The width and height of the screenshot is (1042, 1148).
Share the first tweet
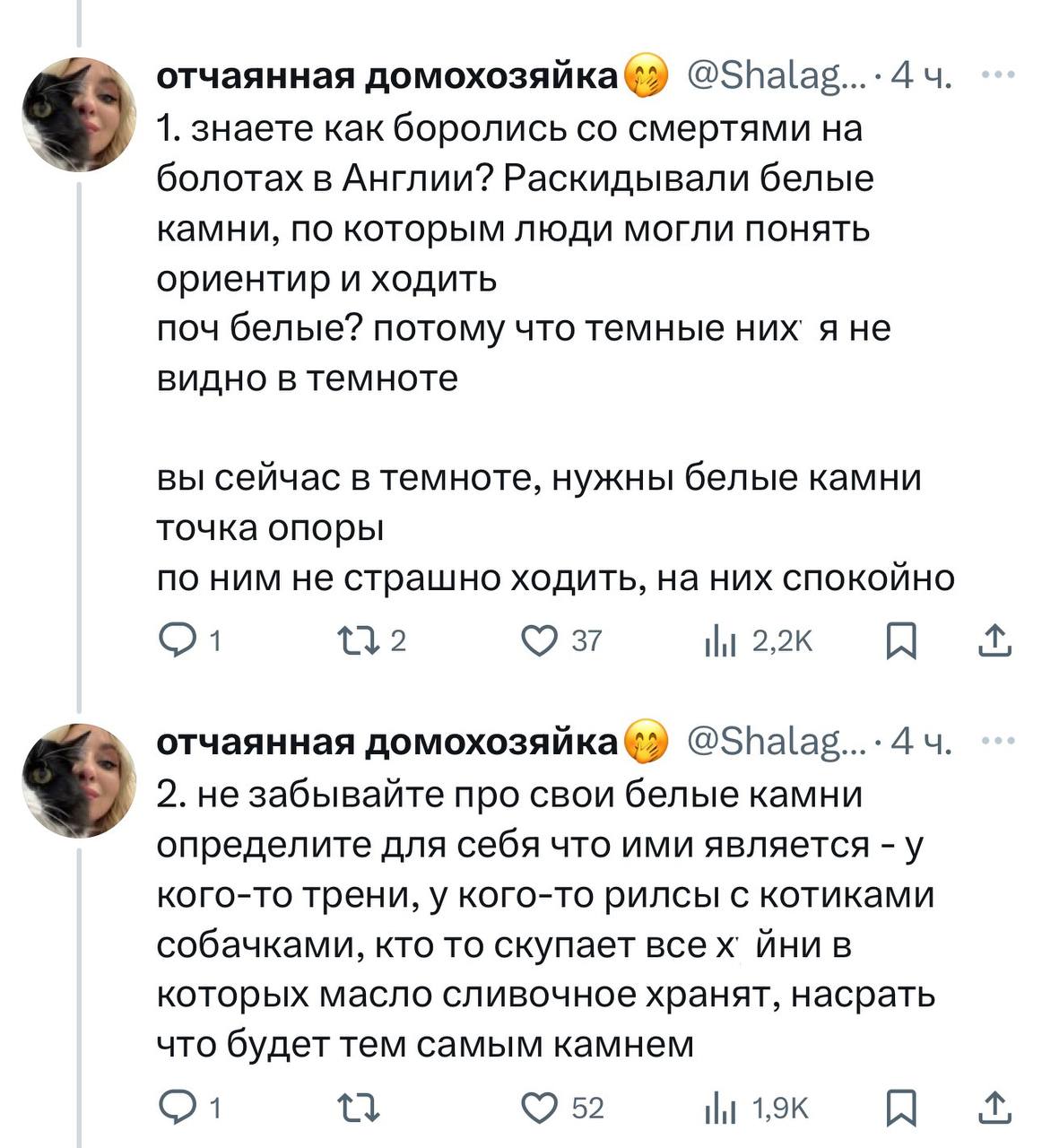[995, 640]
